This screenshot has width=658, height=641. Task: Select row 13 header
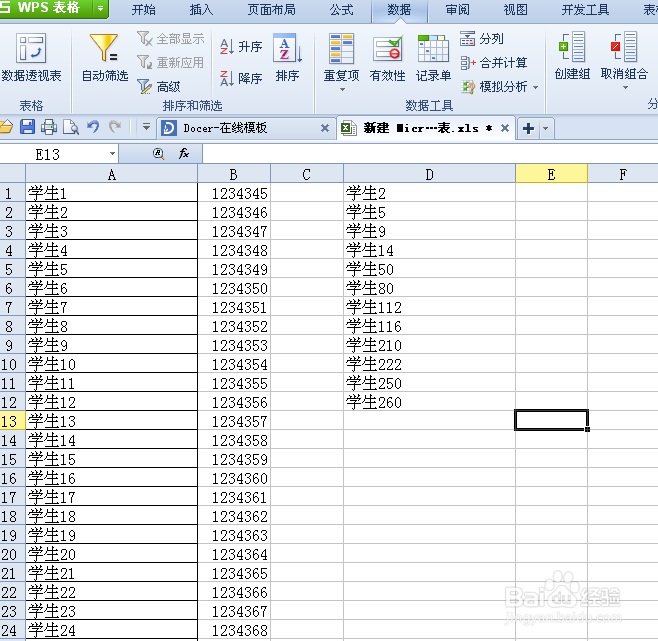pos(13,421)
